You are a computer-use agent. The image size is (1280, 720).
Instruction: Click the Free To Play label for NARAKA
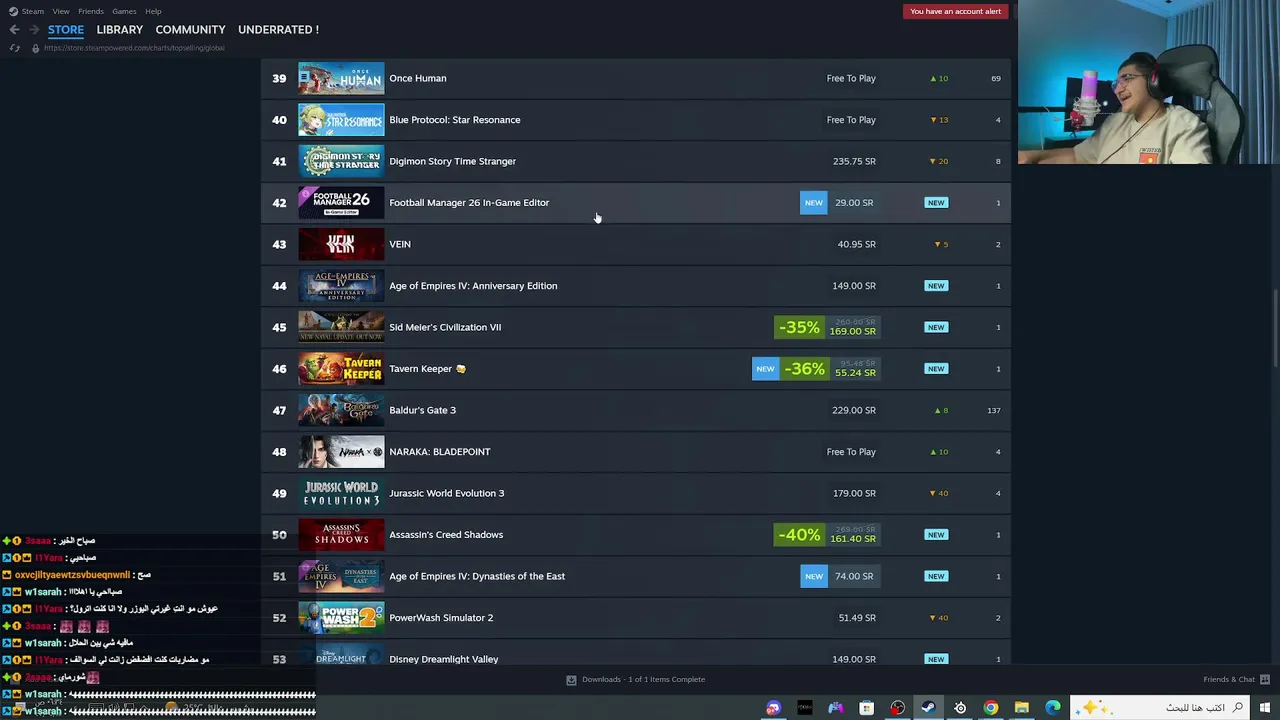(851, 452)
